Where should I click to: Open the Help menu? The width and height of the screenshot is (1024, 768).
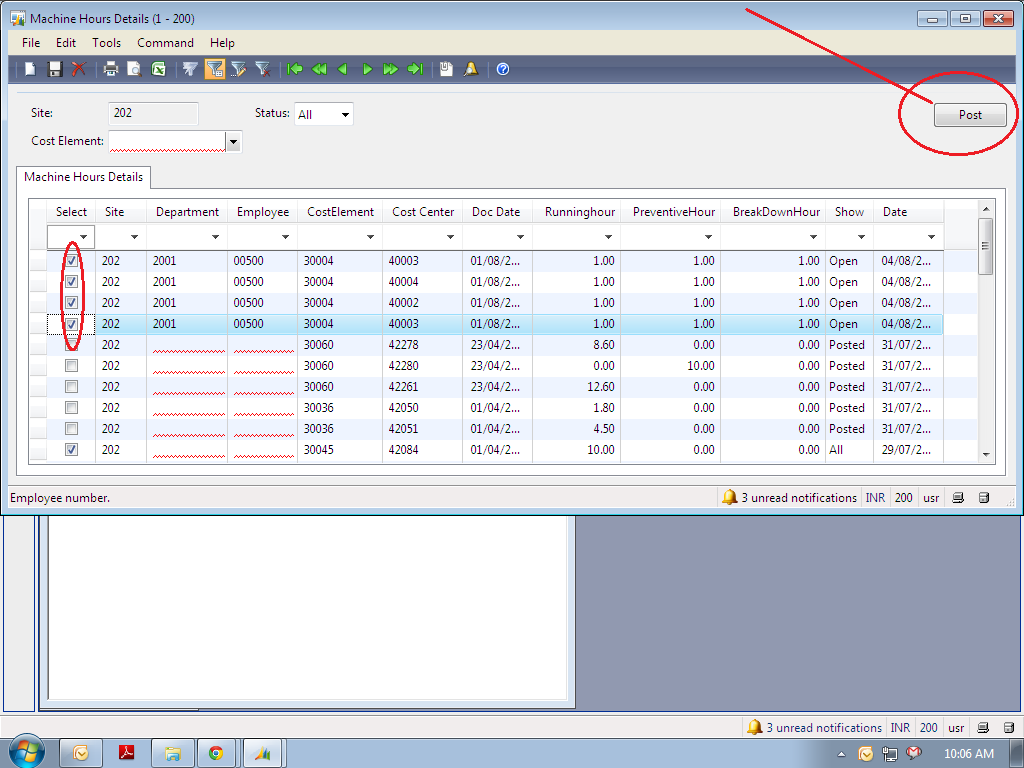[x=222, y=42]
